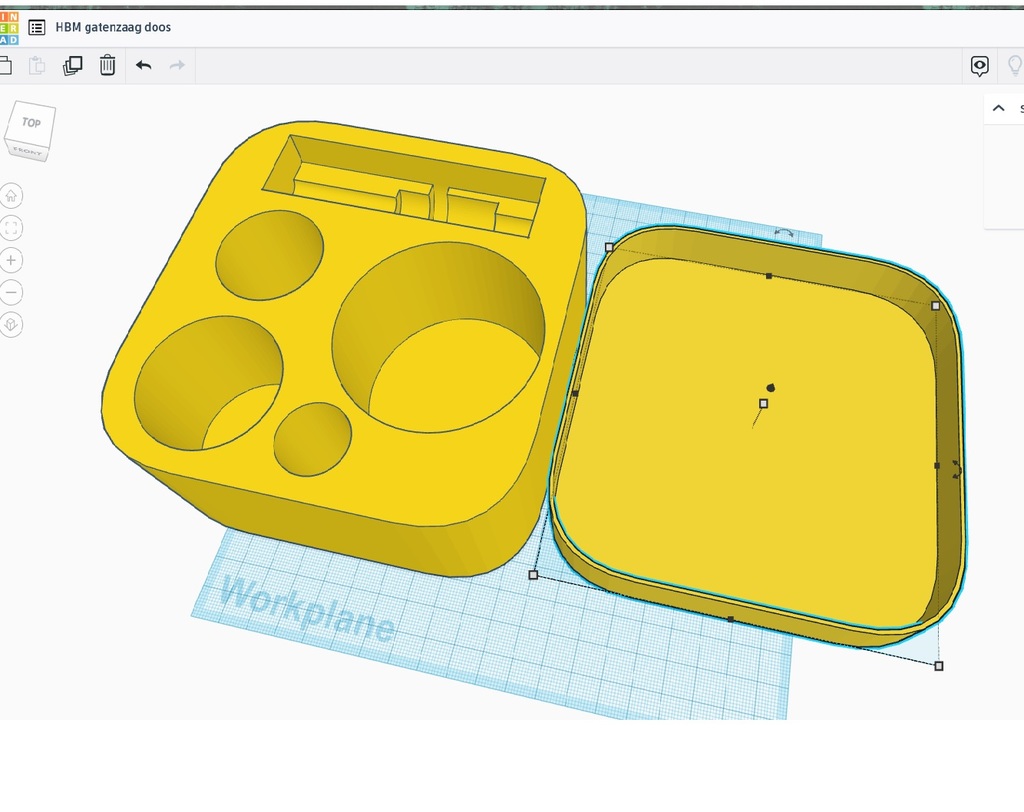Click the design properties list icon
1024x812 pixels.
37,27
